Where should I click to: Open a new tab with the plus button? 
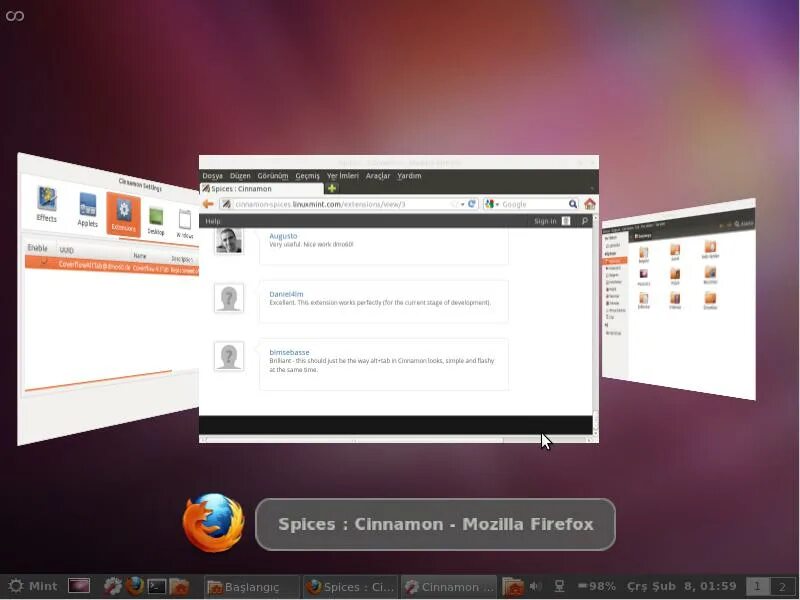pos(332,188)
